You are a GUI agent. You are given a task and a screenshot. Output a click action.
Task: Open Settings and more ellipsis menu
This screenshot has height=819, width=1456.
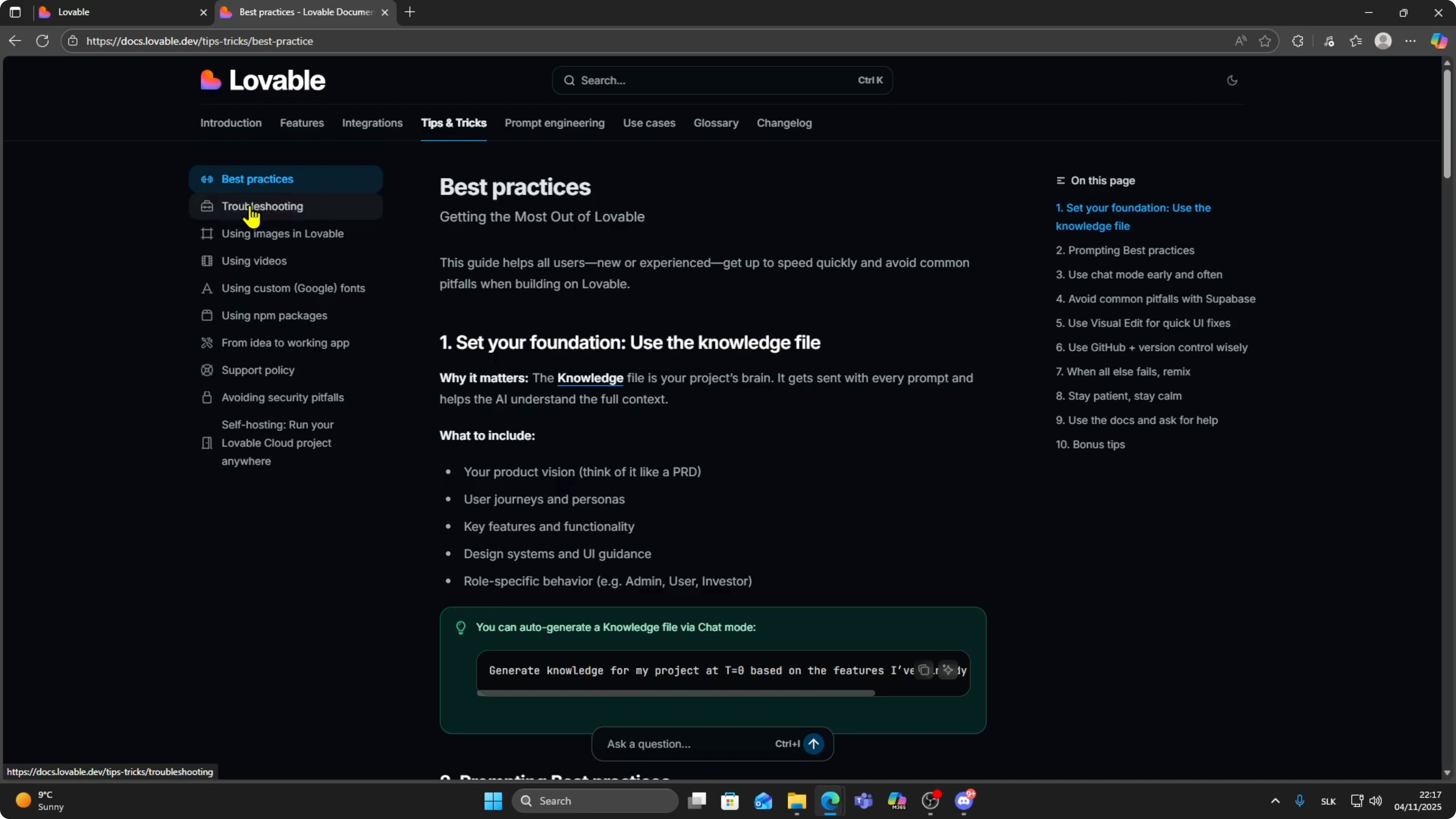(x=1411, y=41)
